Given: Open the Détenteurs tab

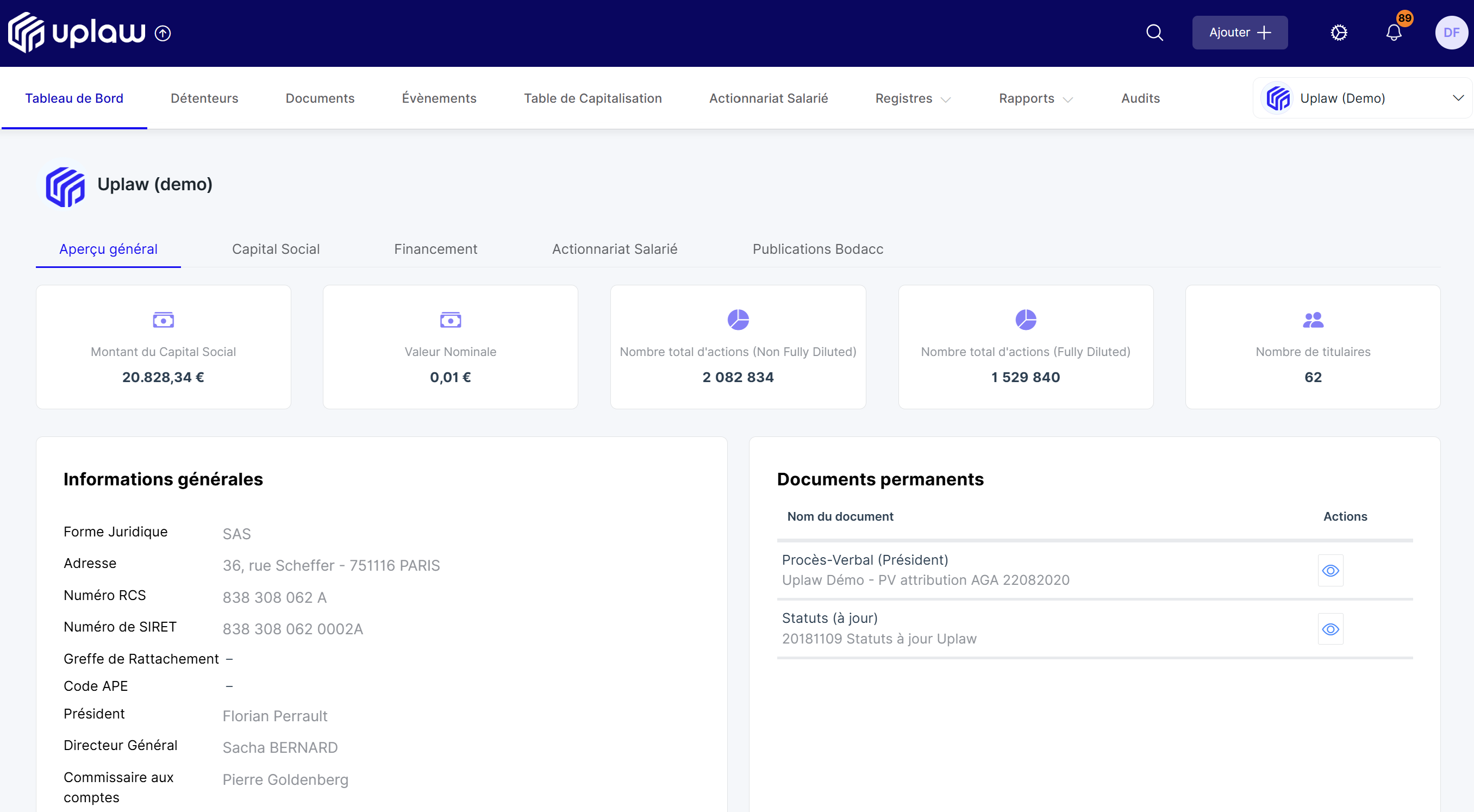Looking at the screenshot, I should pos(204,98).
